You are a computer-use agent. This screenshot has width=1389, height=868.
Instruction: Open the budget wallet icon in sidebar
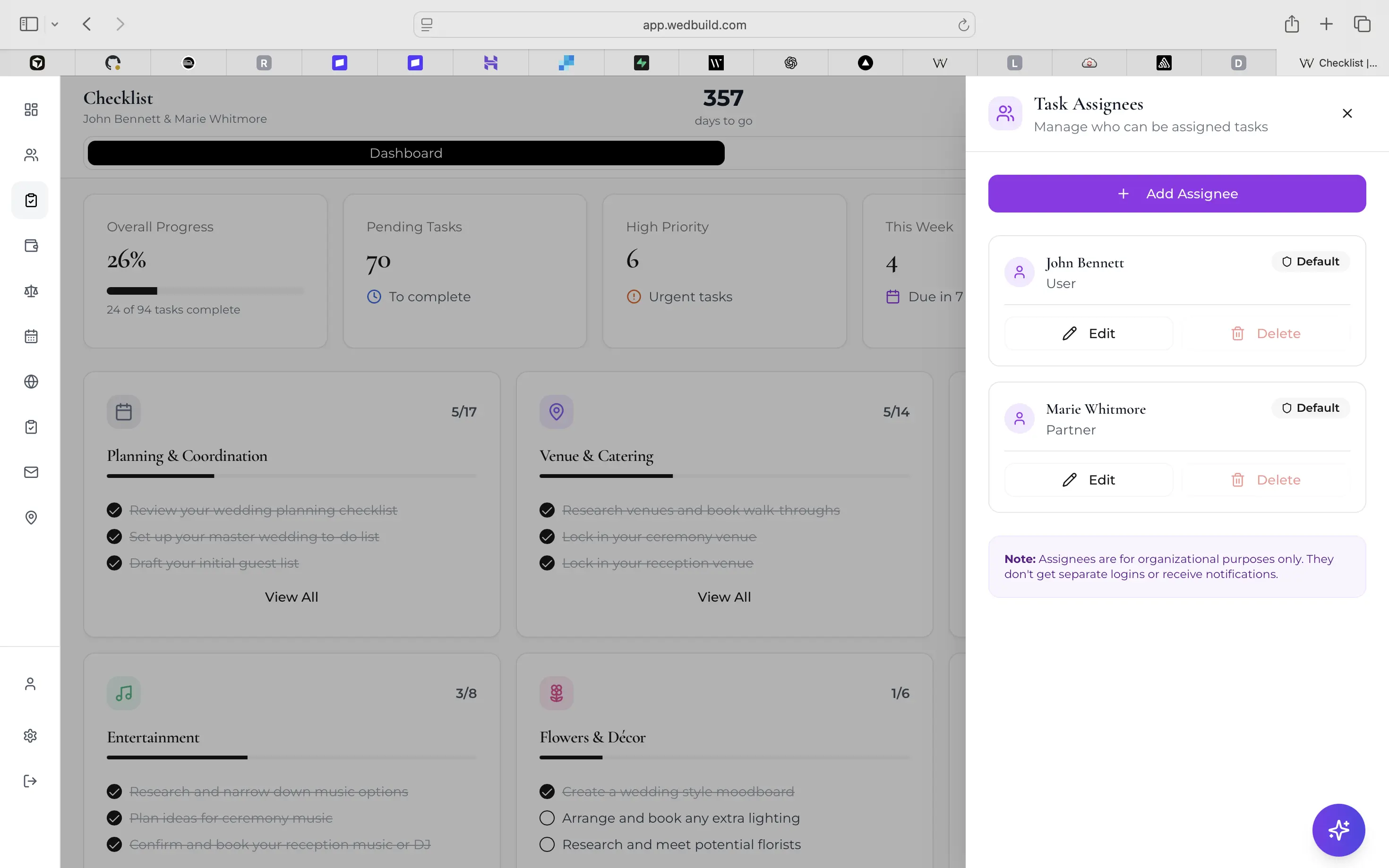pyautogui.click(x=31, y=246)
